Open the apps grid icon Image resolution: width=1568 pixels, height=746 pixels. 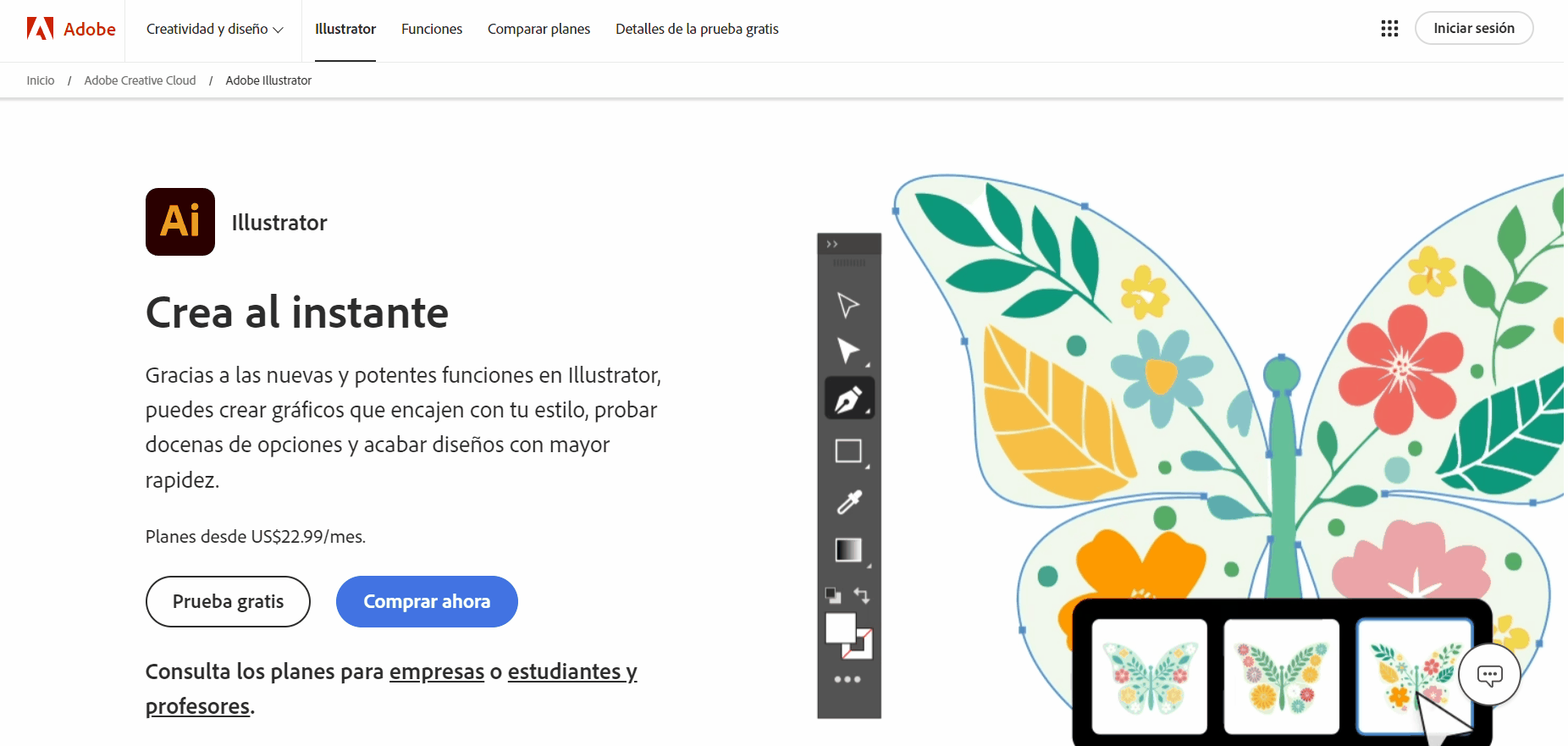(x=1389, y=29)
